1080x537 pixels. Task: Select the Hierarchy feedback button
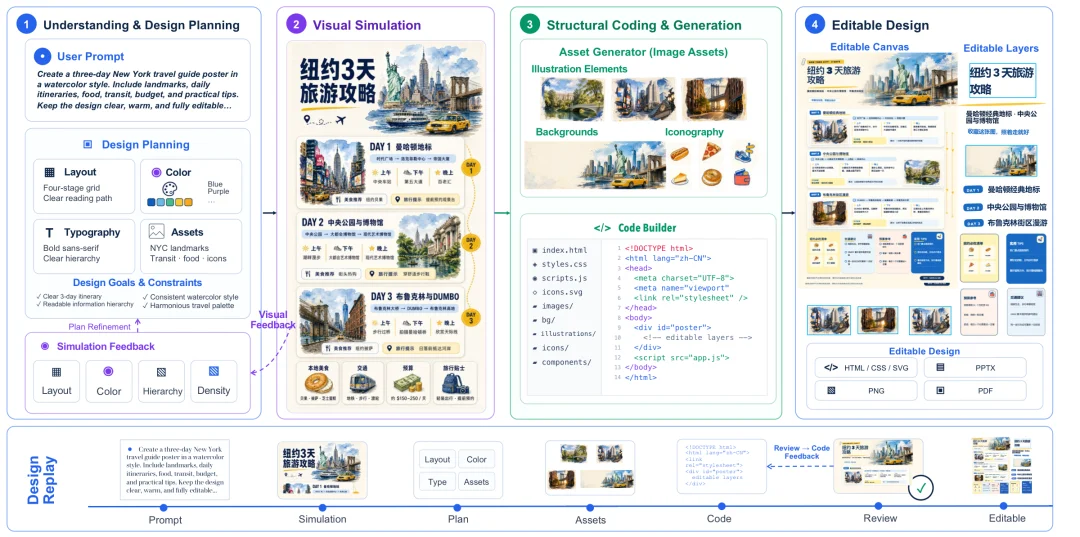(162, 381)
